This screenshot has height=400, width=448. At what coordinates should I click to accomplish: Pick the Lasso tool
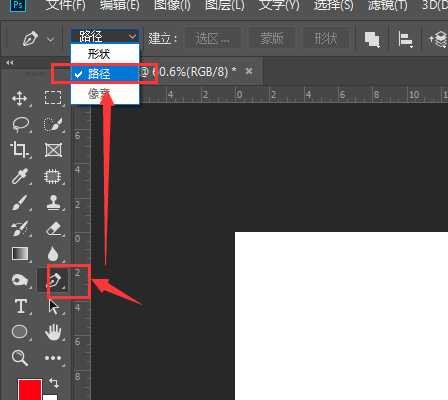point(21,124)
